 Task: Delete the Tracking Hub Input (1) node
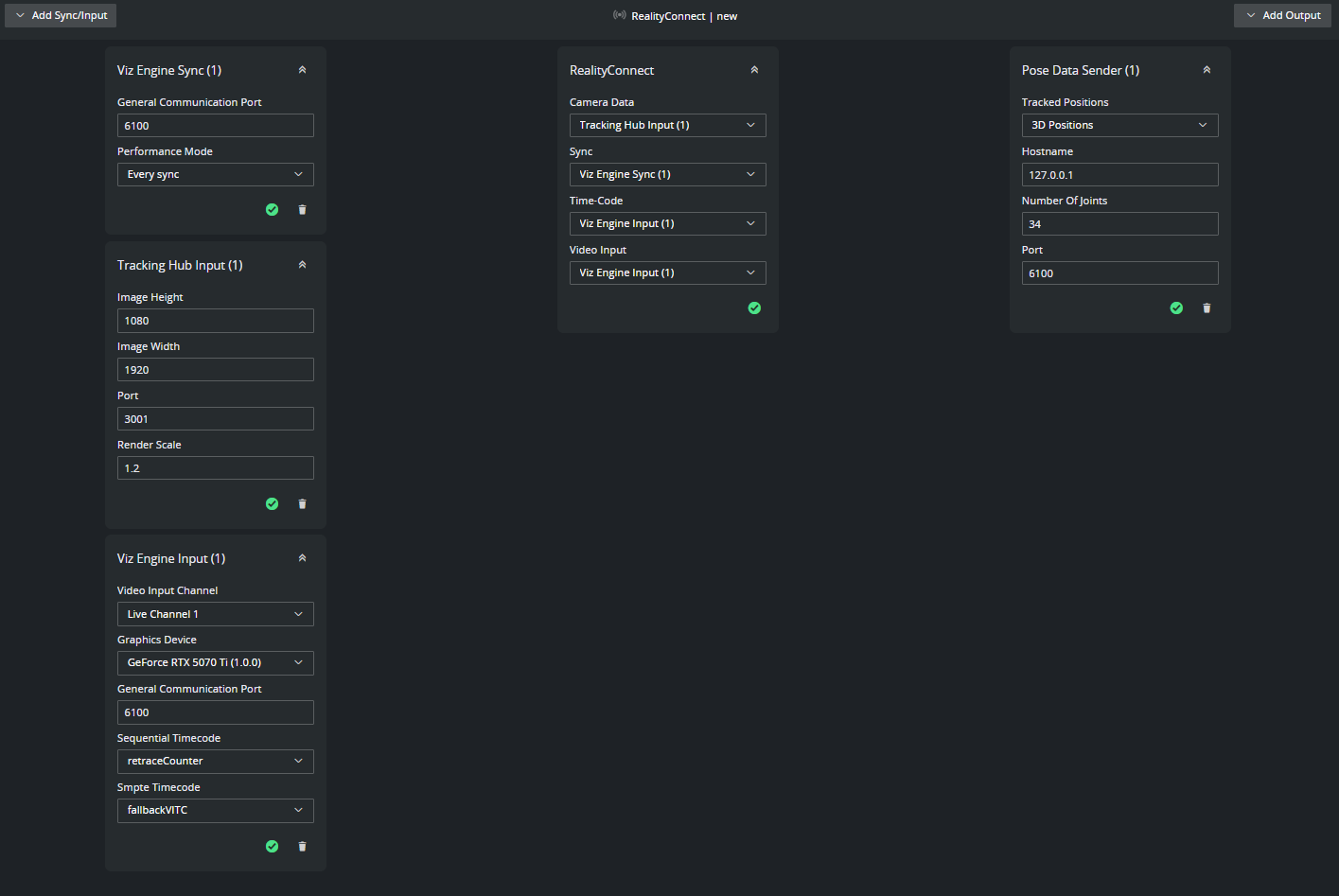point(302,504)
